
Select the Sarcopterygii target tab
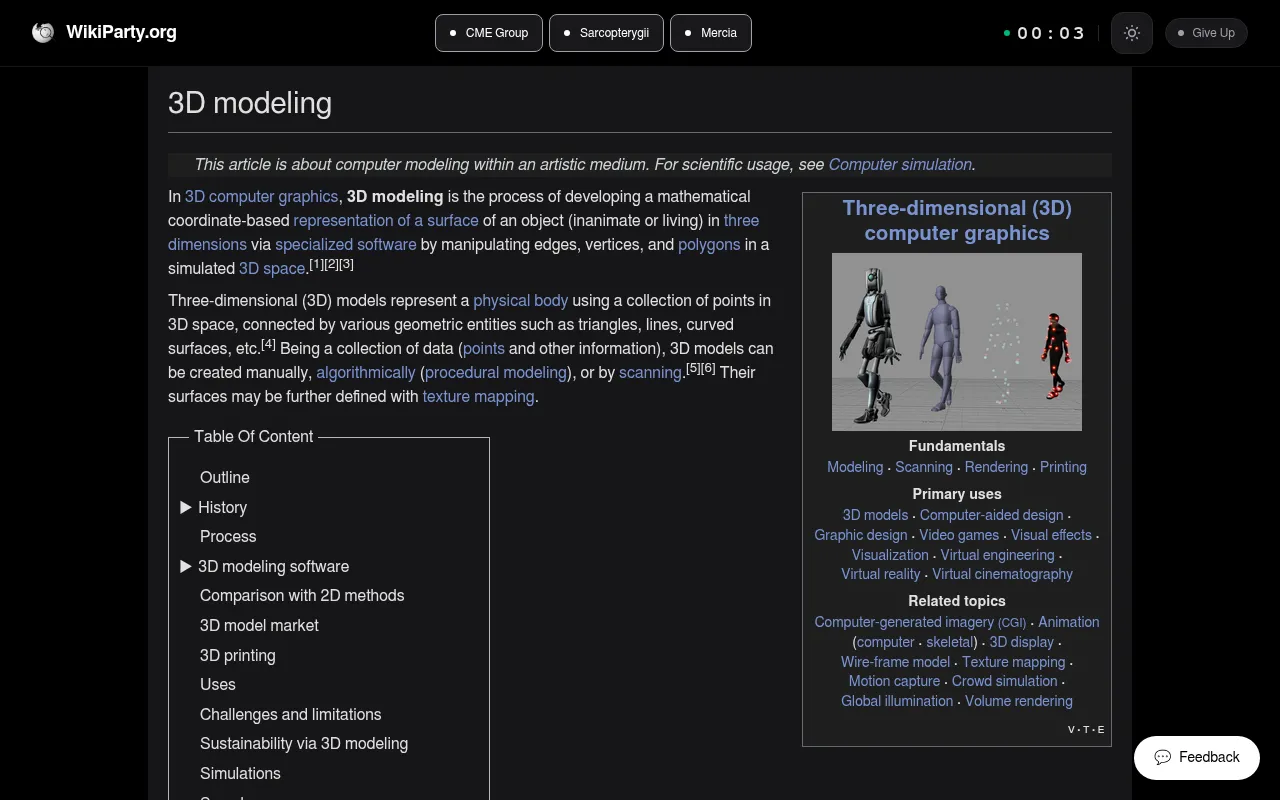[606, 33]
